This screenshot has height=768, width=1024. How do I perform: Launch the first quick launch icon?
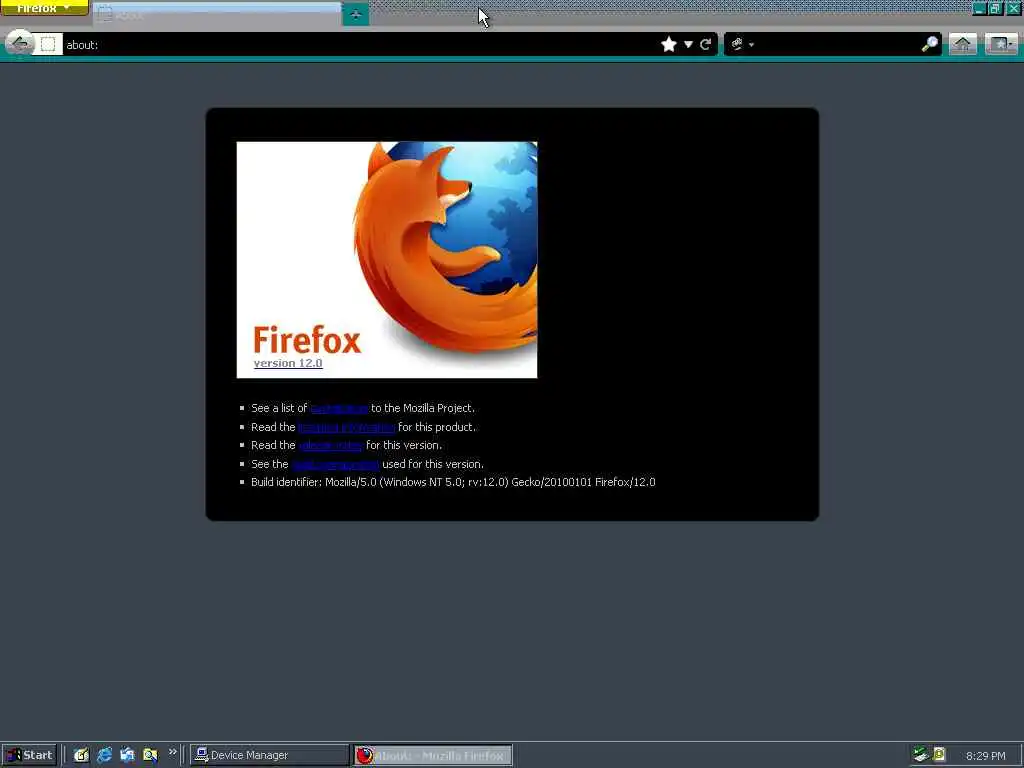click(x=81, y=755)
